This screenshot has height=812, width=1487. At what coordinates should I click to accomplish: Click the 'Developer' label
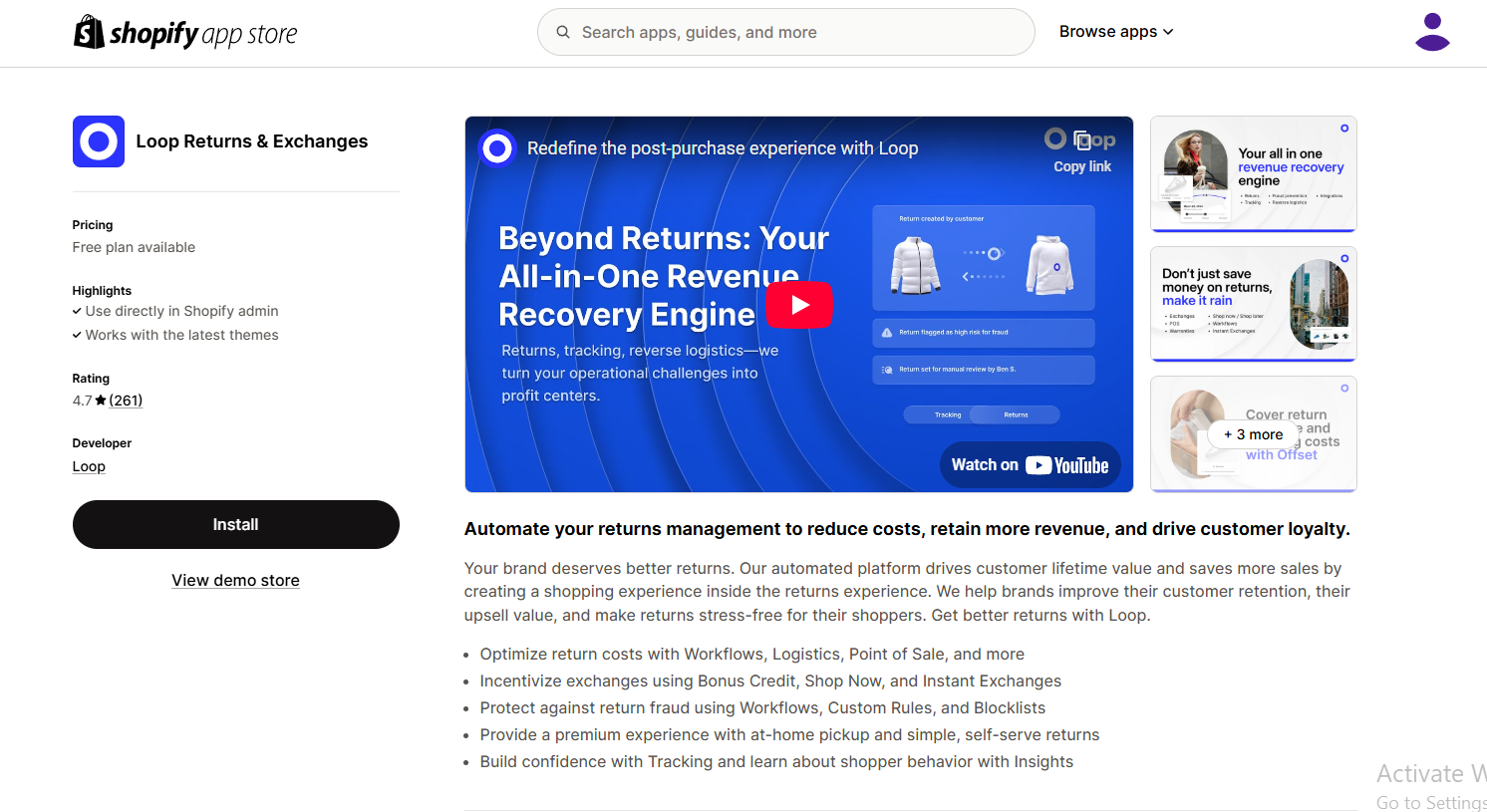(102, 443)
